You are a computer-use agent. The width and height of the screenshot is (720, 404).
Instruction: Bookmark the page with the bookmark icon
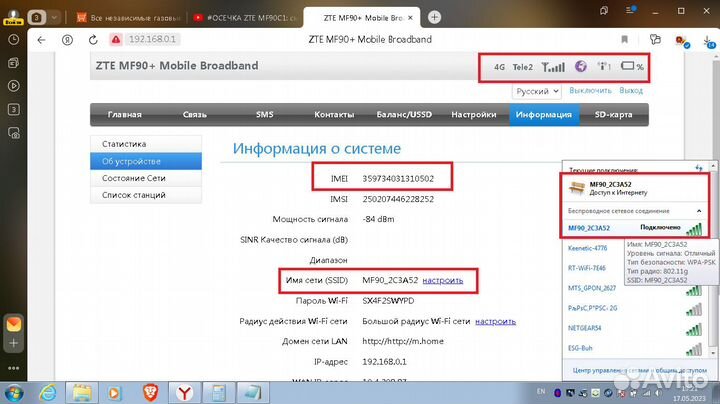coord(624,39)
